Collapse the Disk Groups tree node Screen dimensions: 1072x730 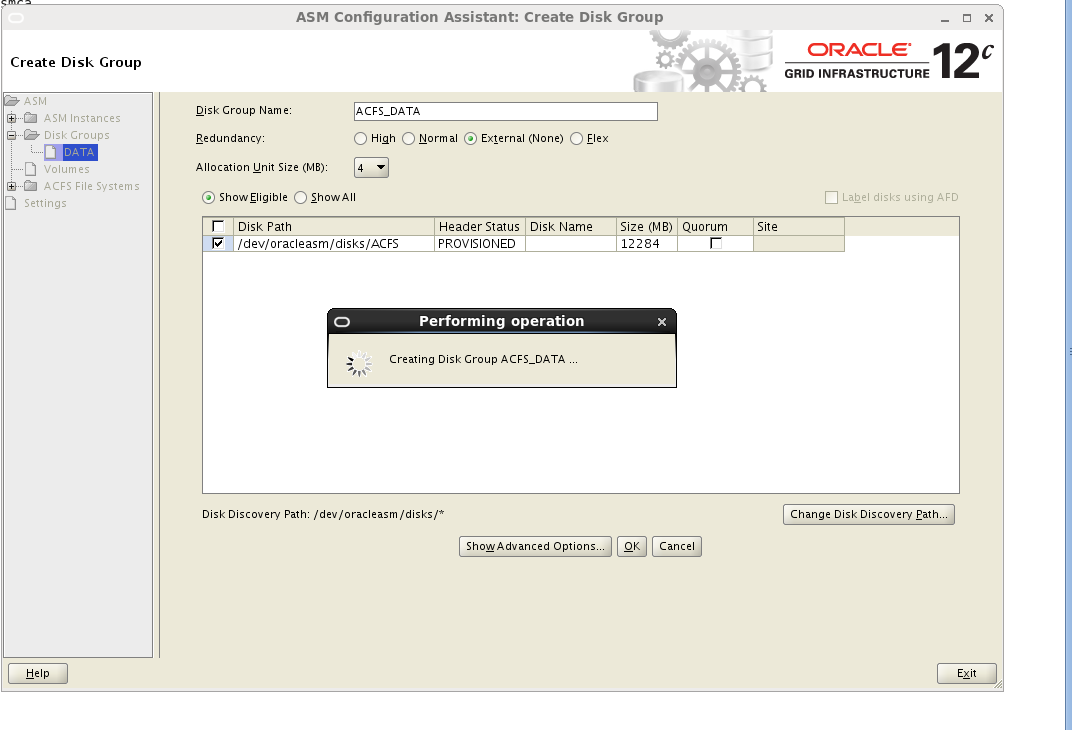(12, 135)
